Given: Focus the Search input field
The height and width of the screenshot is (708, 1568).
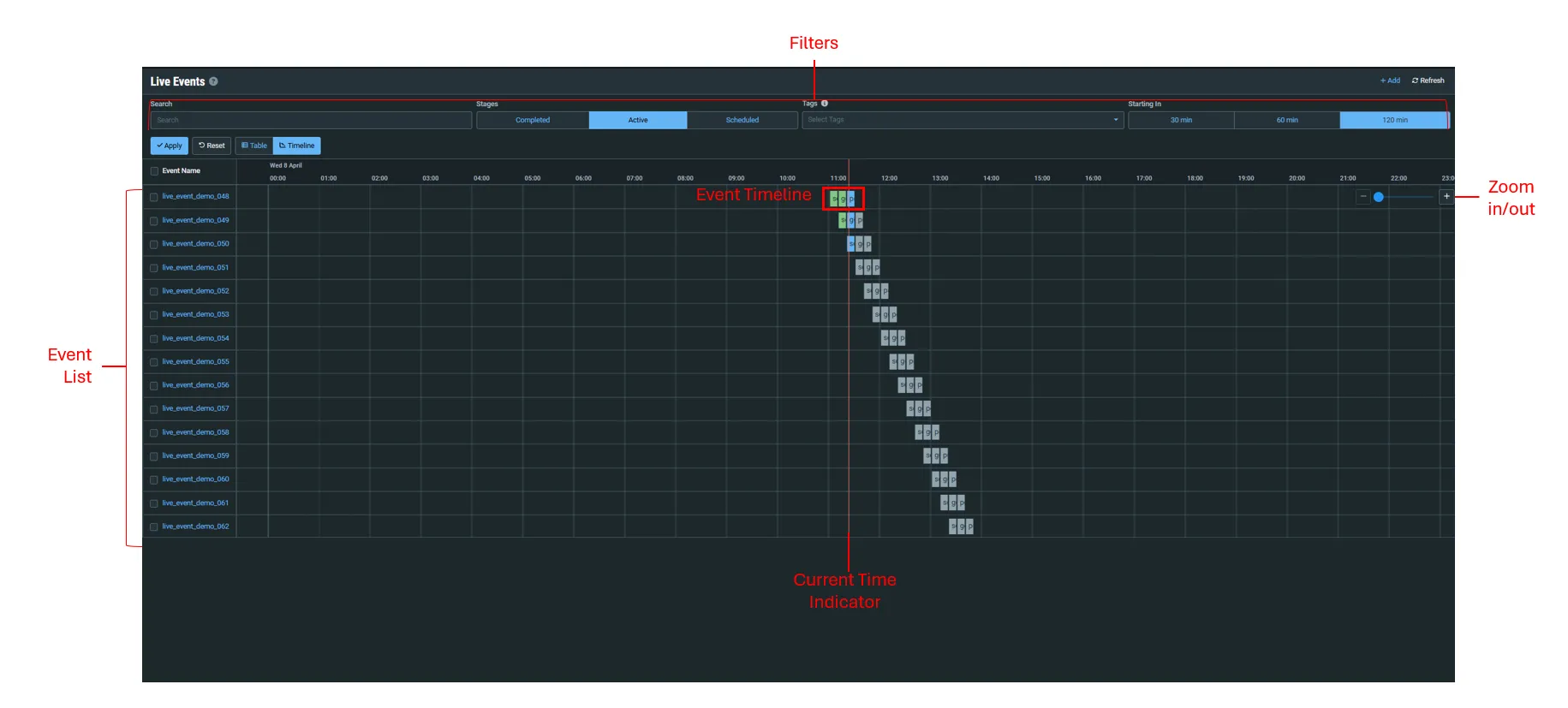Looking at the screenshot, I should coord(311,120).
